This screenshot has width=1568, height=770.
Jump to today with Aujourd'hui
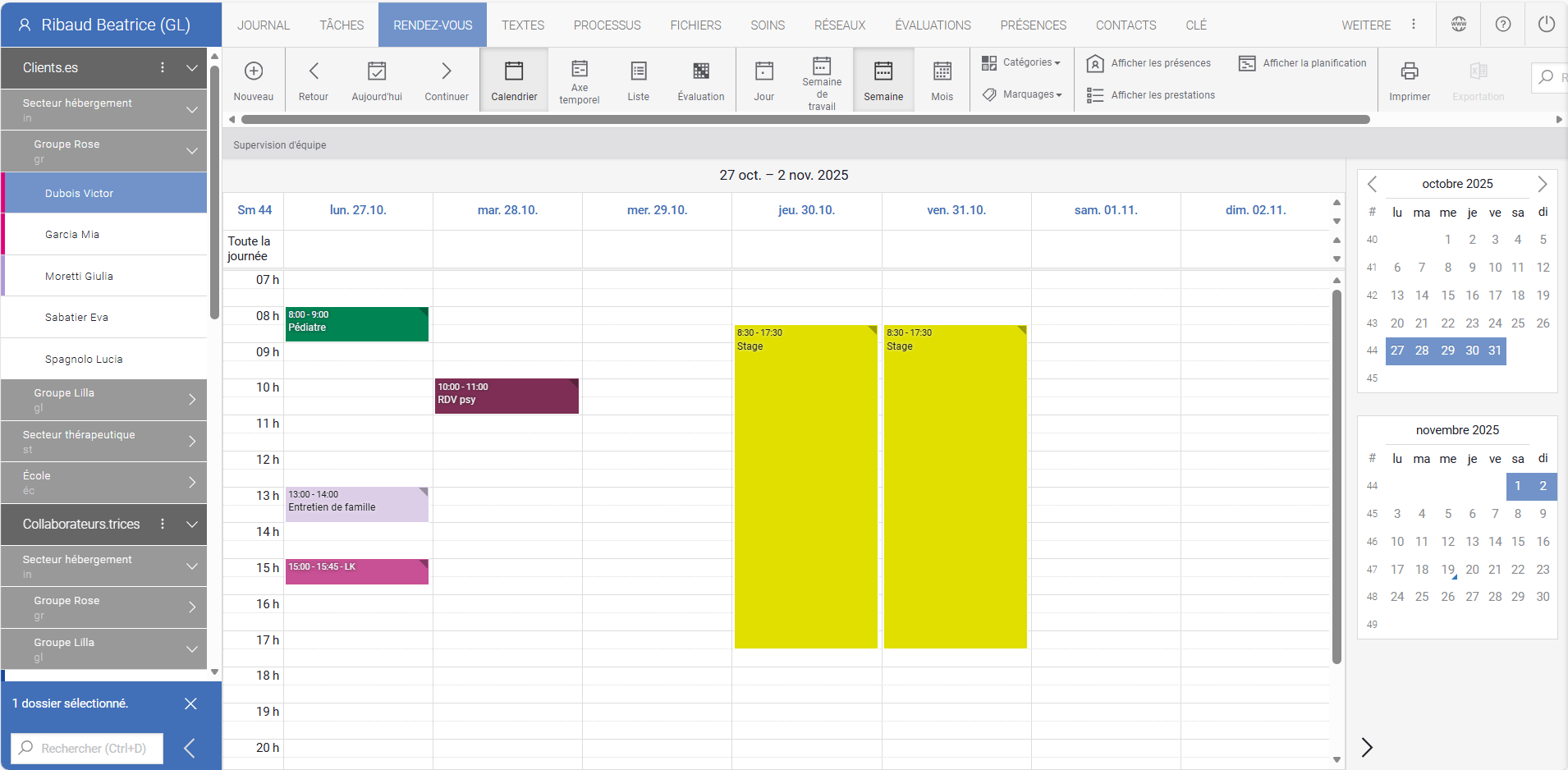(x=377, y=80)
